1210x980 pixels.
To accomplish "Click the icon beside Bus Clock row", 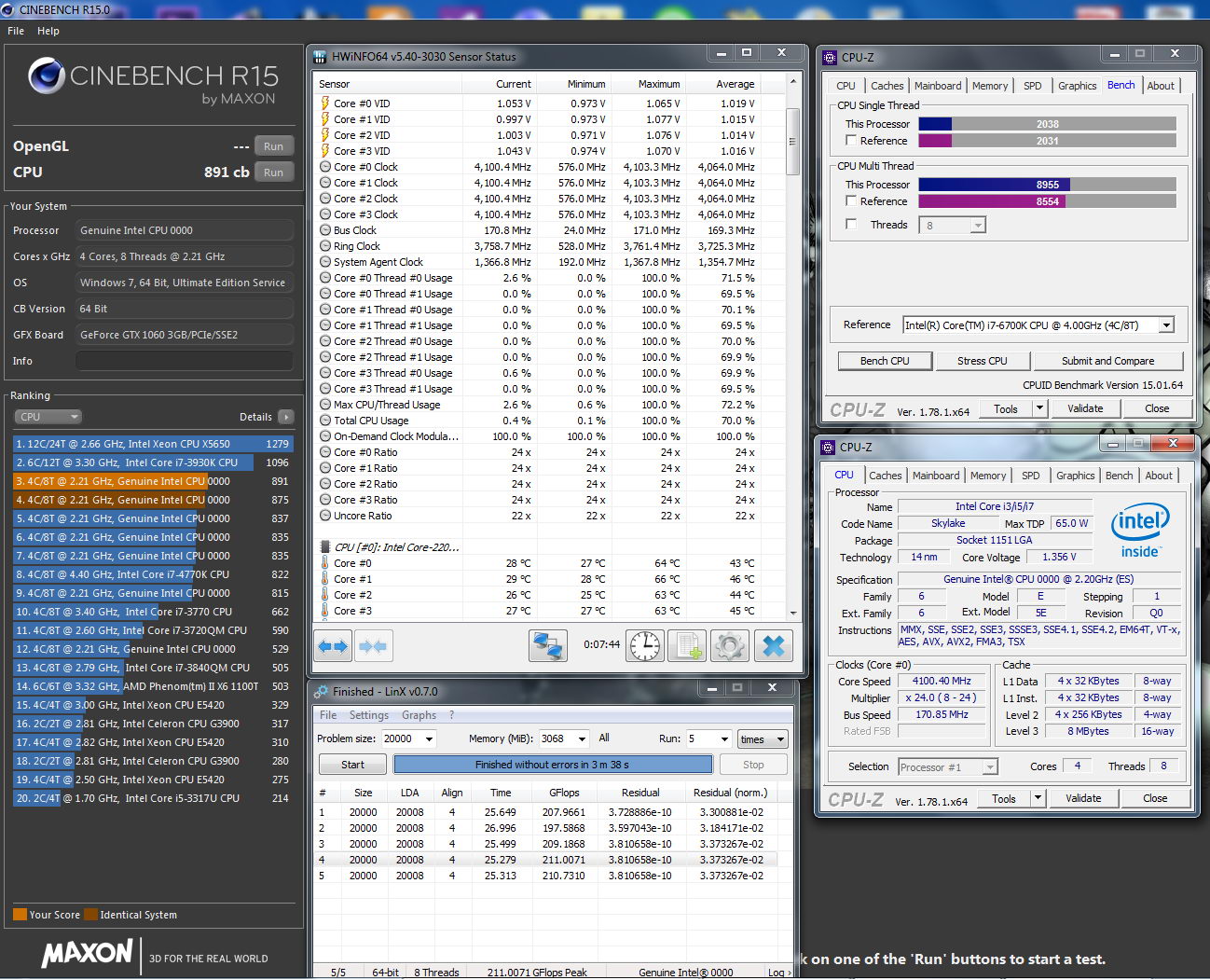I will [x=325, y=230].
